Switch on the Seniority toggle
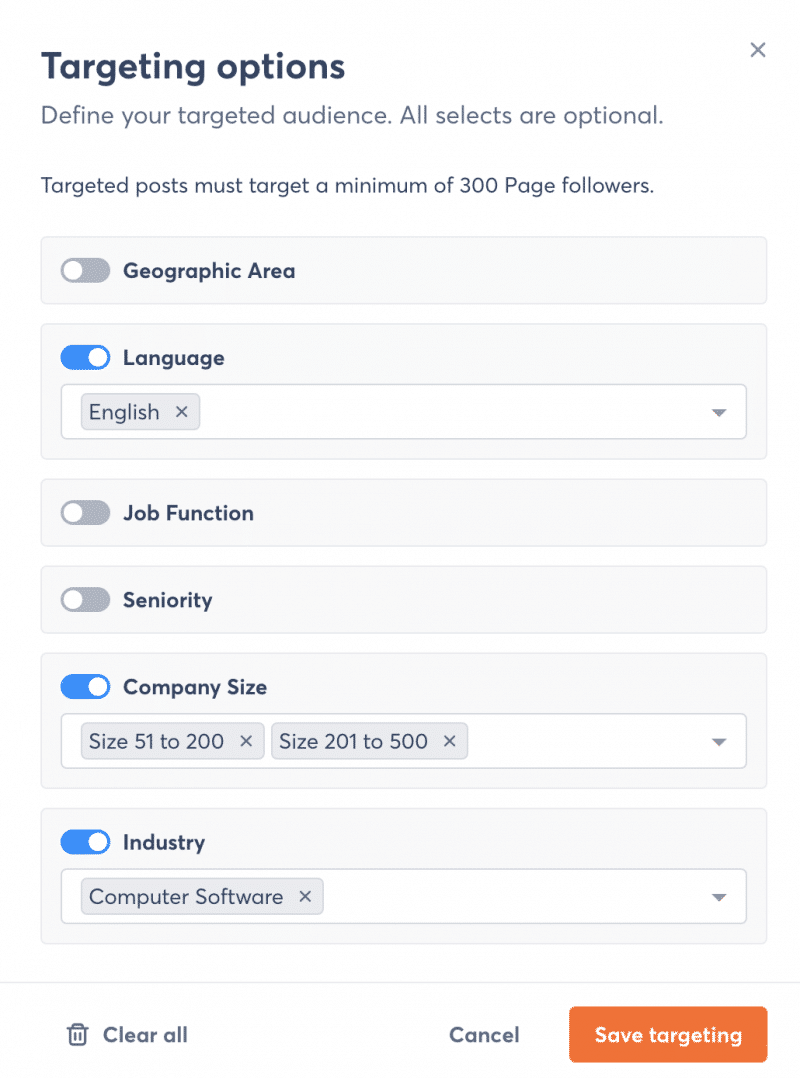Image resolution: width=800 pixels, height=1078 pixels. coord(85,600)
